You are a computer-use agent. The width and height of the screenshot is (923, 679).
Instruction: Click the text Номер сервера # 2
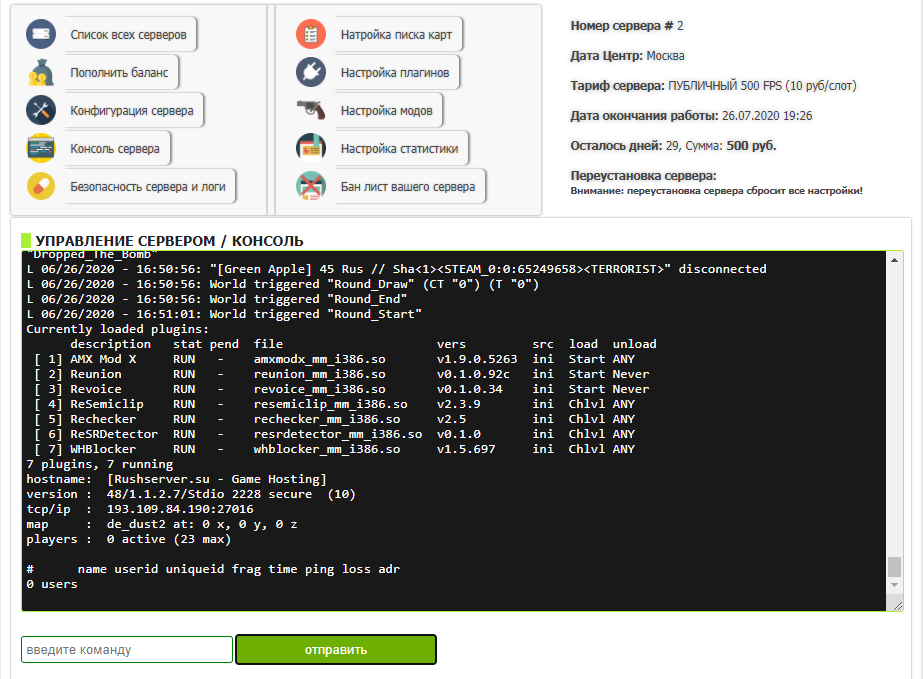coord(627,26)
